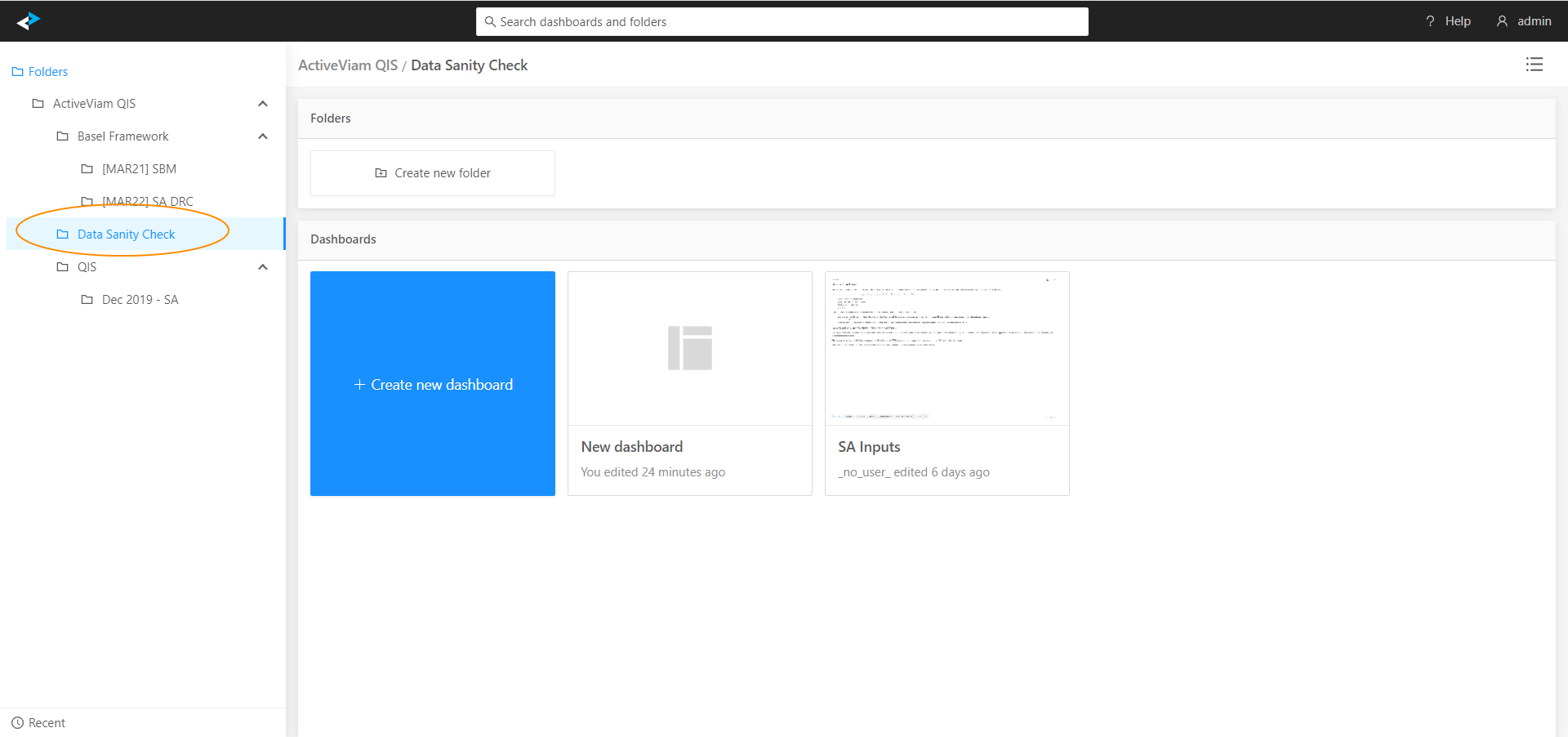Open the Recent section
Image resolution: width=1568 pixels, height=737 pixels.
pos(38,723)
